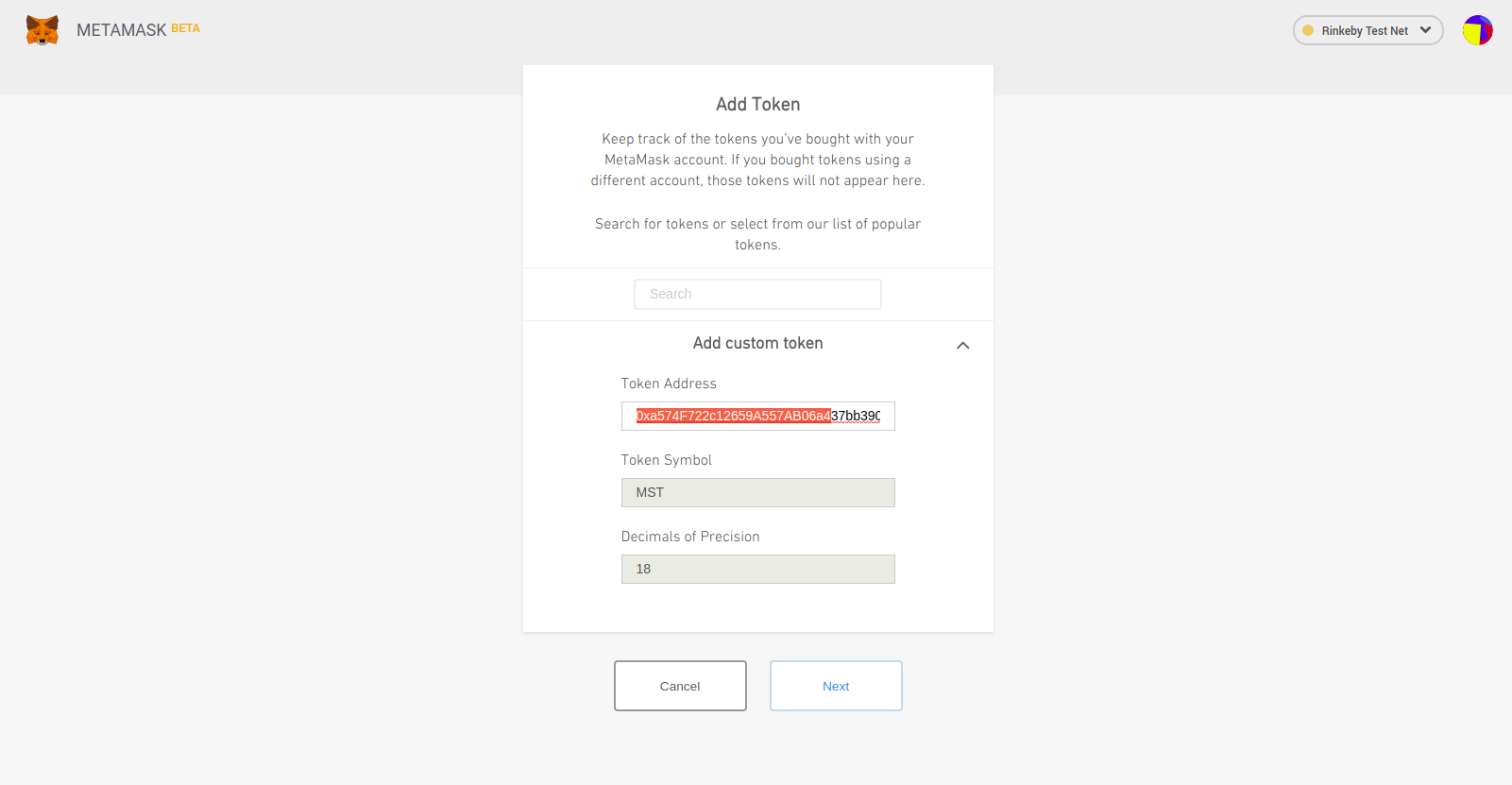Click the Decimals of Precision field
This screenshot has height=785, width=1512.
coord(757,569)
